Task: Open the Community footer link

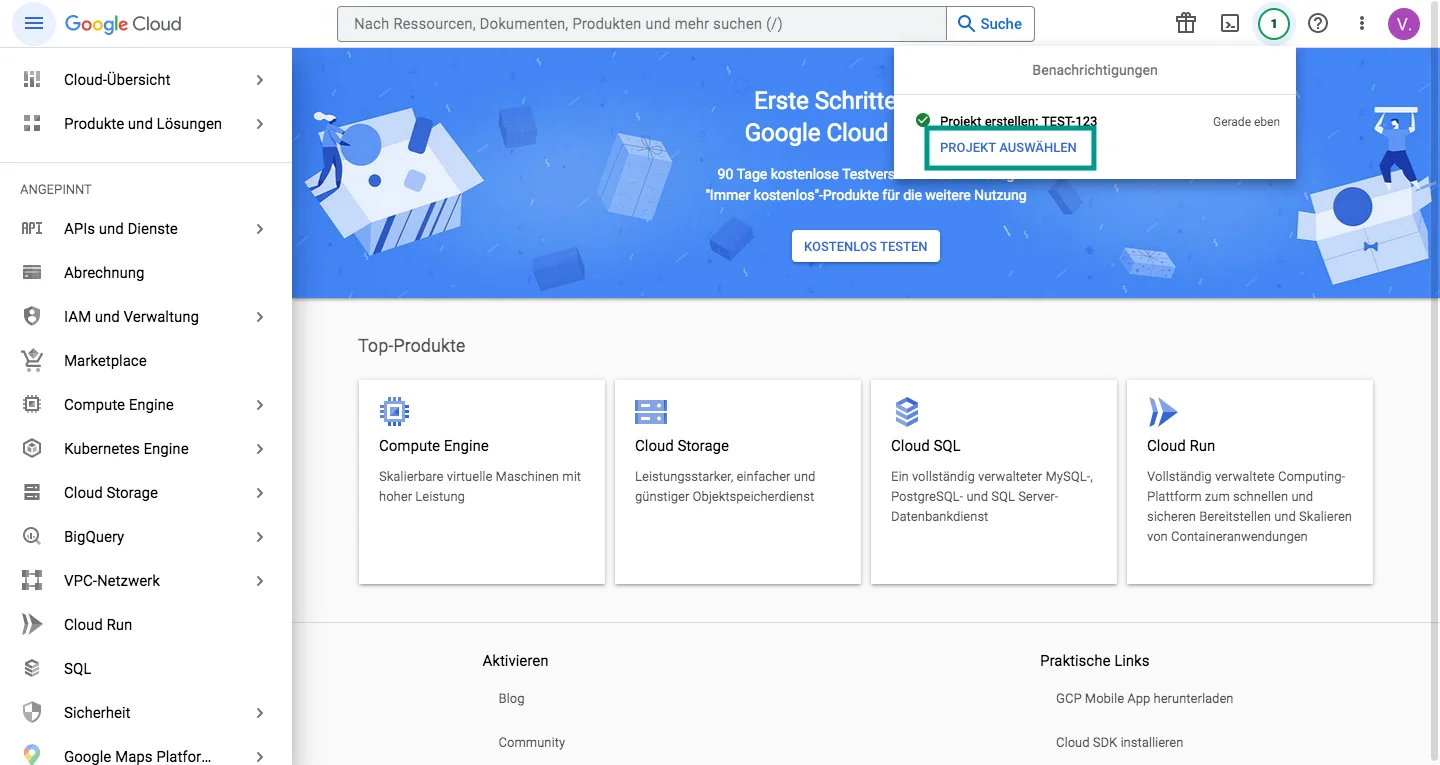Action: 531,742
